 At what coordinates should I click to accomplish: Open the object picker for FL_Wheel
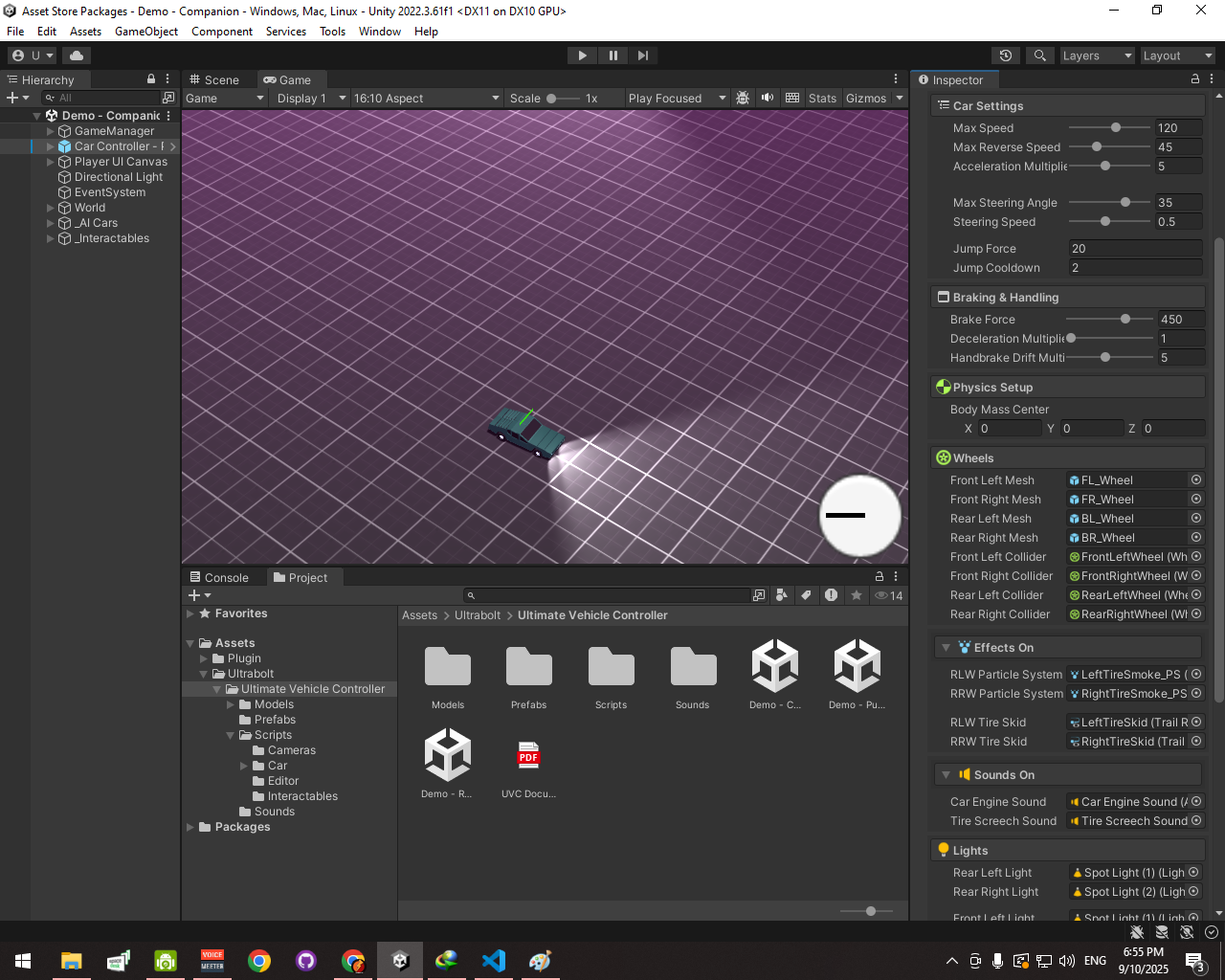[1195, 479]
